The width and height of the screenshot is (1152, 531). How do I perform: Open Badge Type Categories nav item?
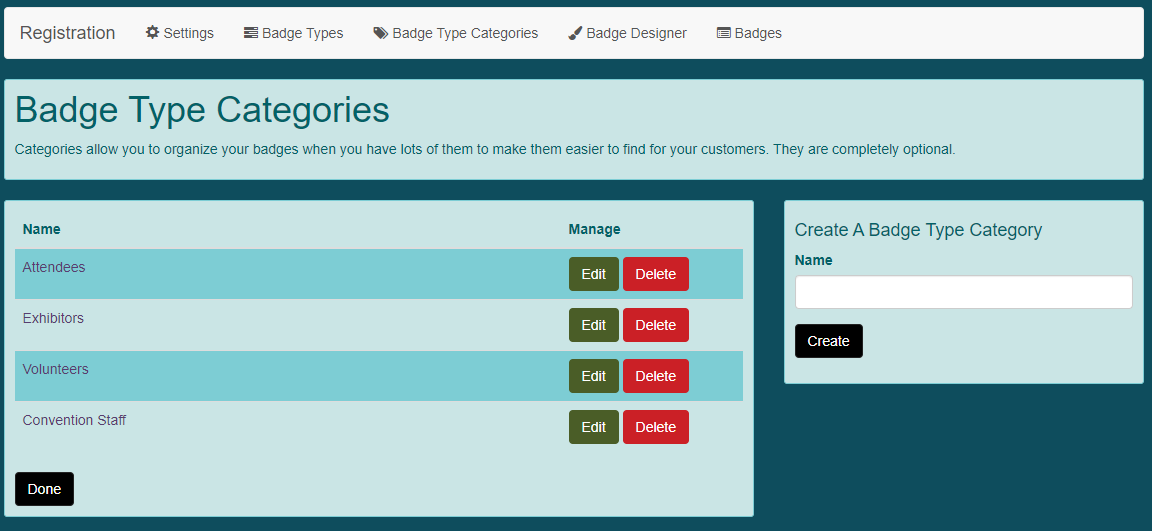(456, 33)
